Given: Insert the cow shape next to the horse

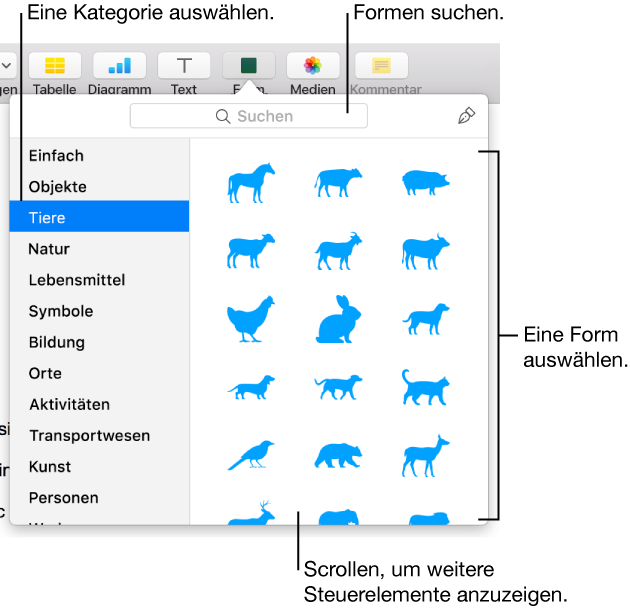Looking at the screenshot, I should coord(338,182).
